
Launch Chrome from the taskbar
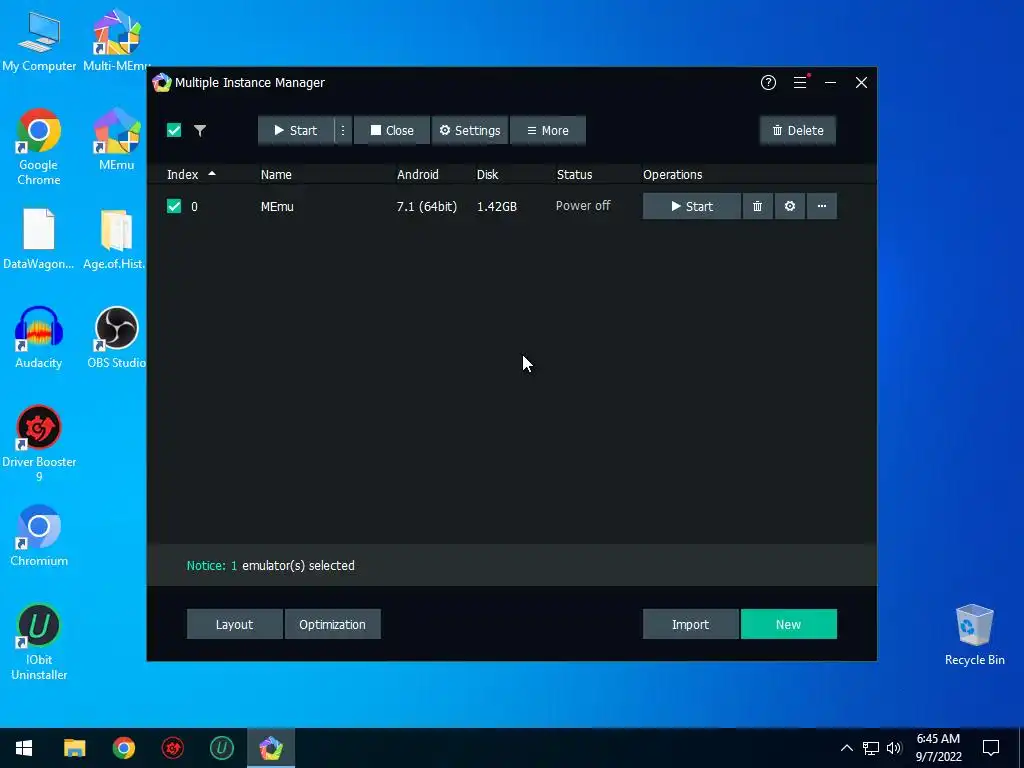tap(123, 748)
